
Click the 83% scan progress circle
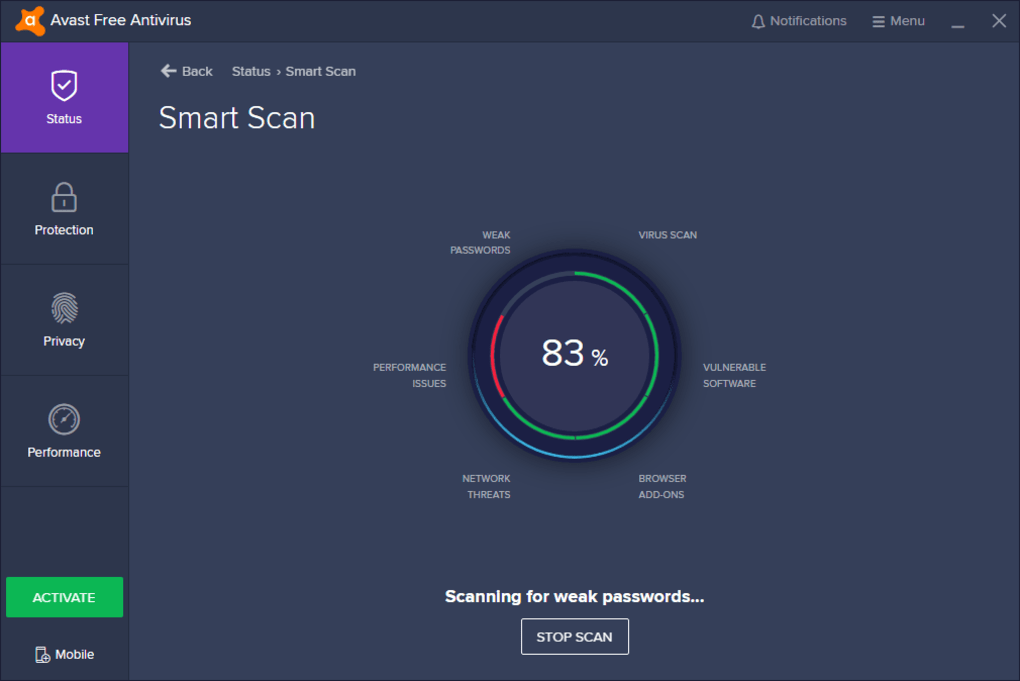(574, 354)
